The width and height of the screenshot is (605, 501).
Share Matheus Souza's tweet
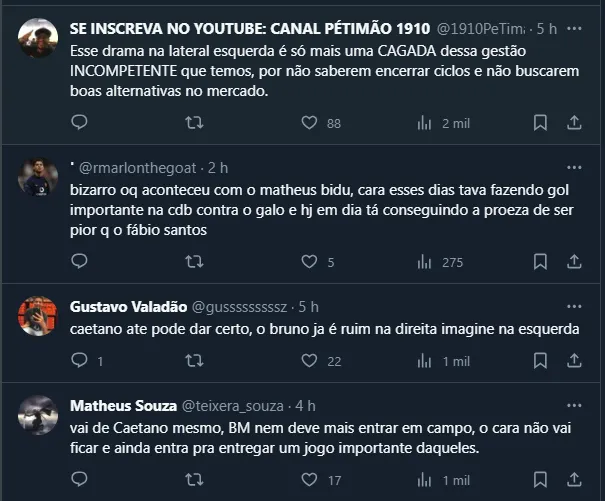click(574, 479)
